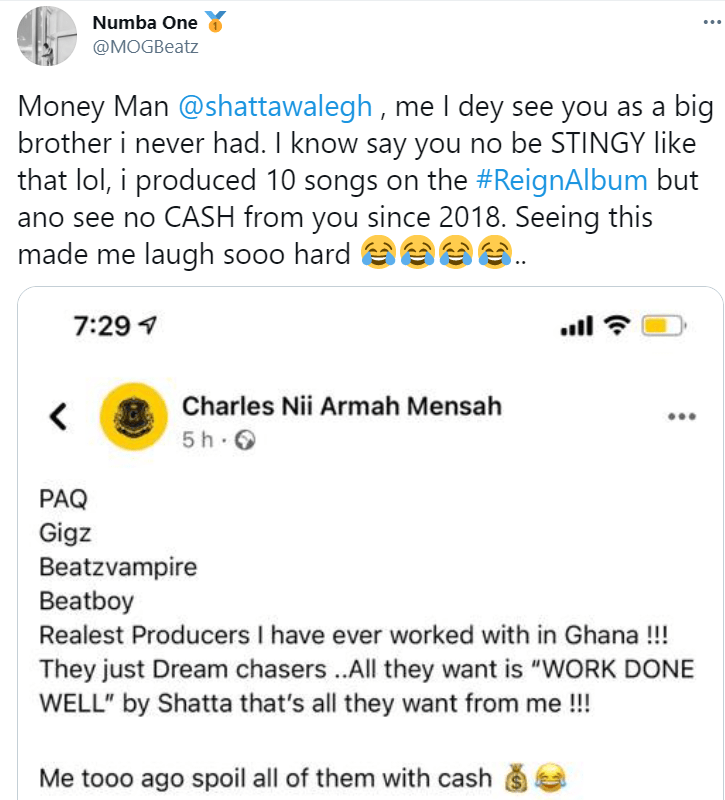This screenshot has width=725, height=800.
Task: Click Charles Nii Armah Mensah profile picture
Action: 134,416
